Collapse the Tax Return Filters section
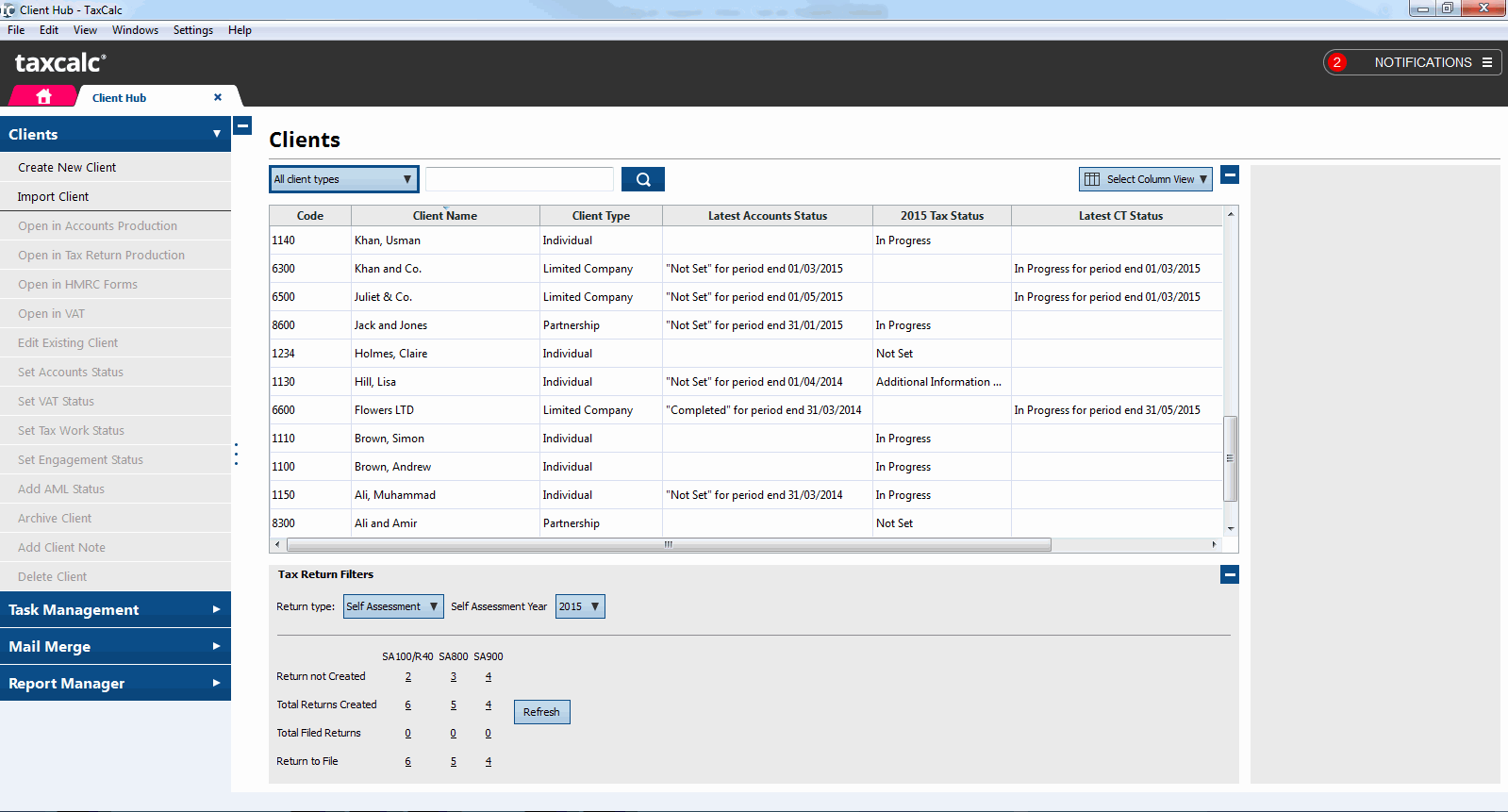The width and height of the screenshot is (1508, 812). coord(1230,574)
